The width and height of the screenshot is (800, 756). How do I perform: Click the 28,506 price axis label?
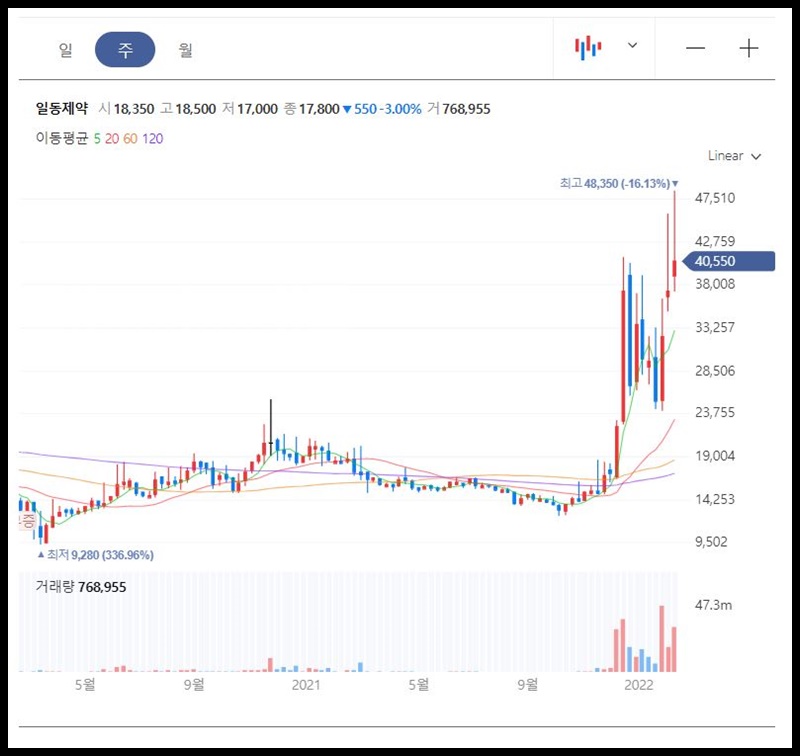coord(715,370)
